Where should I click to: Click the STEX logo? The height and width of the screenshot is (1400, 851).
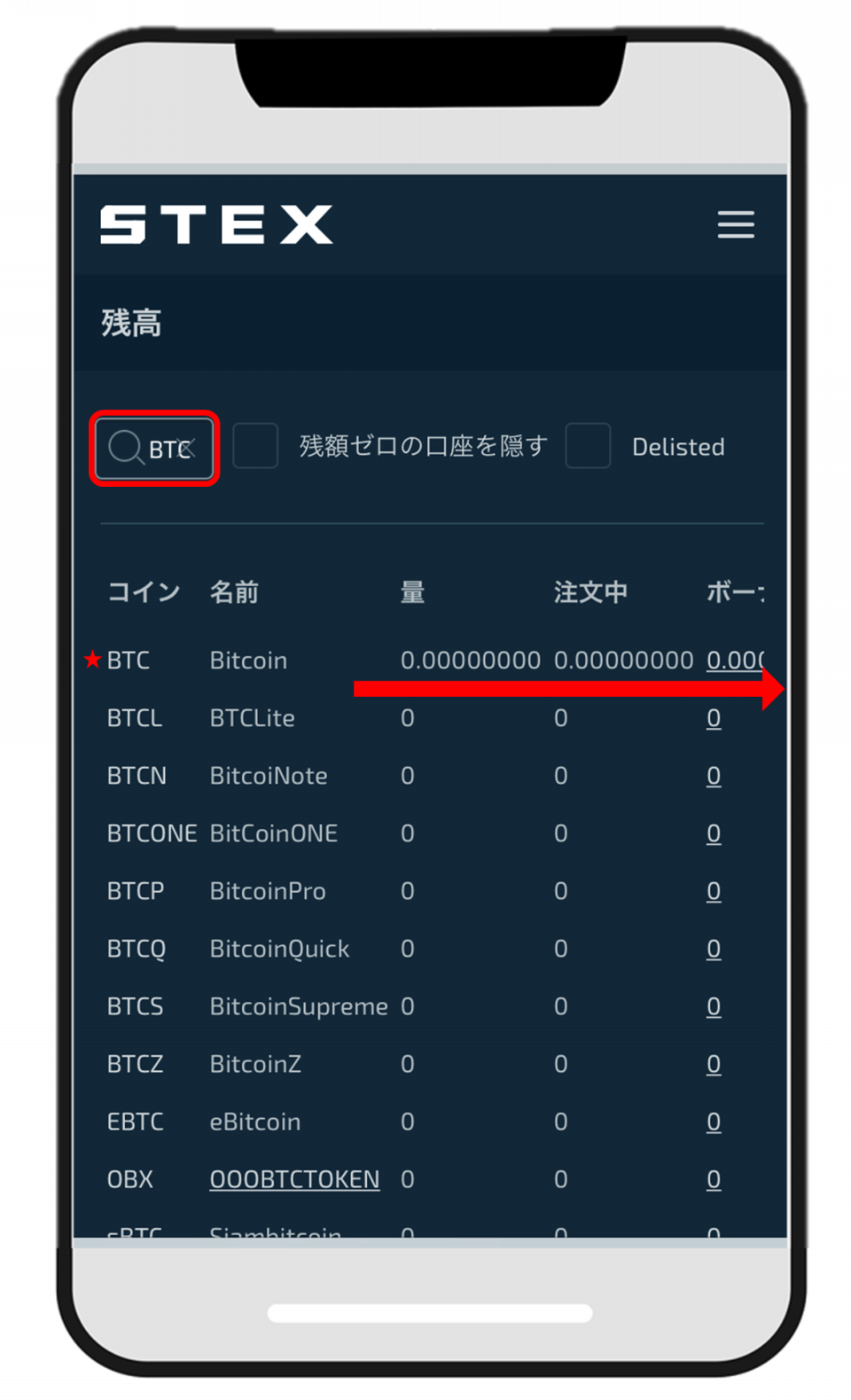coord(216,224)
